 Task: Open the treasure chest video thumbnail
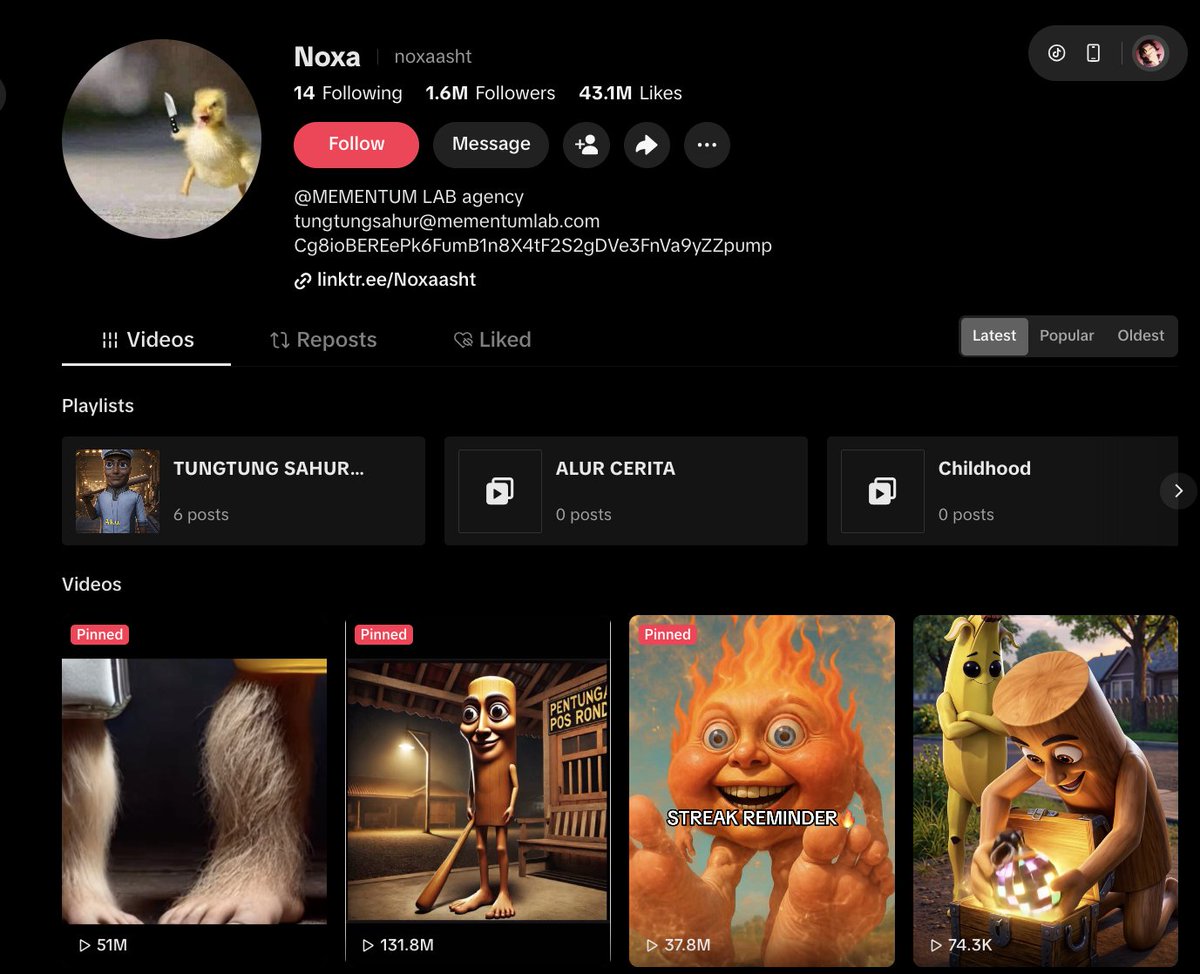(1046, 790)
